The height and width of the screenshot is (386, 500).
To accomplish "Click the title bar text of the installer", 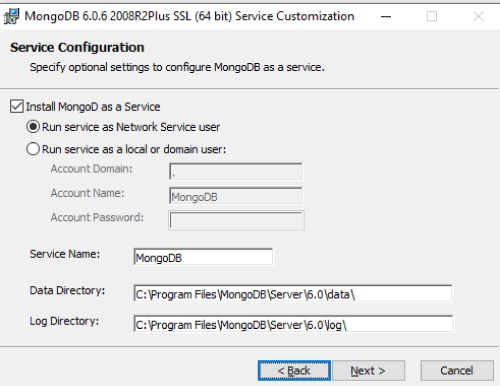I will click(189, 16).
